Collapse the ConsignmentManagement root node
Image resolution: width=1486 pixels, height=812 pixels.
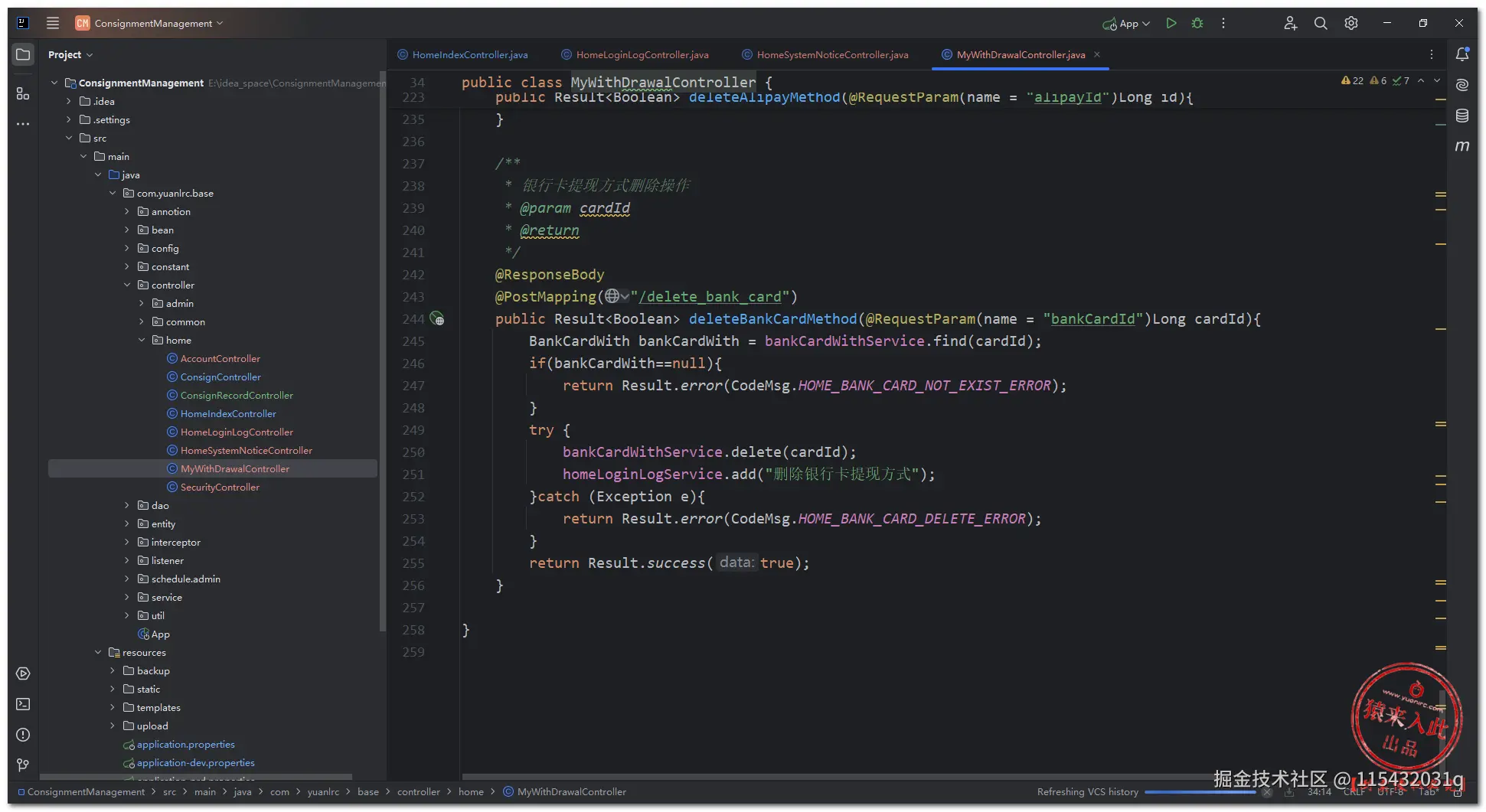pos(54,83)
